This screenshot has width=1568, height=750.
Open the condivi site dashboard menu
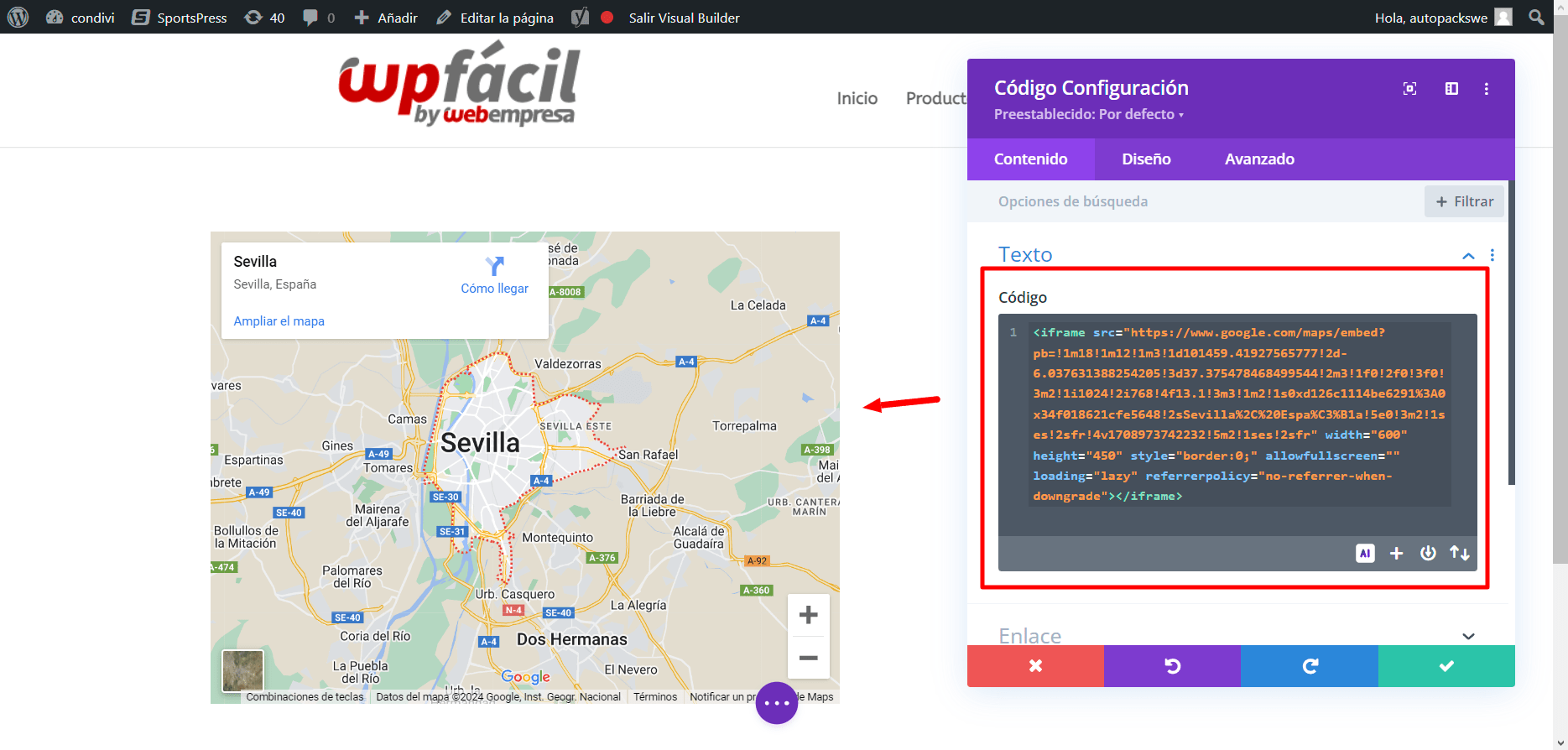pos(81,18)
